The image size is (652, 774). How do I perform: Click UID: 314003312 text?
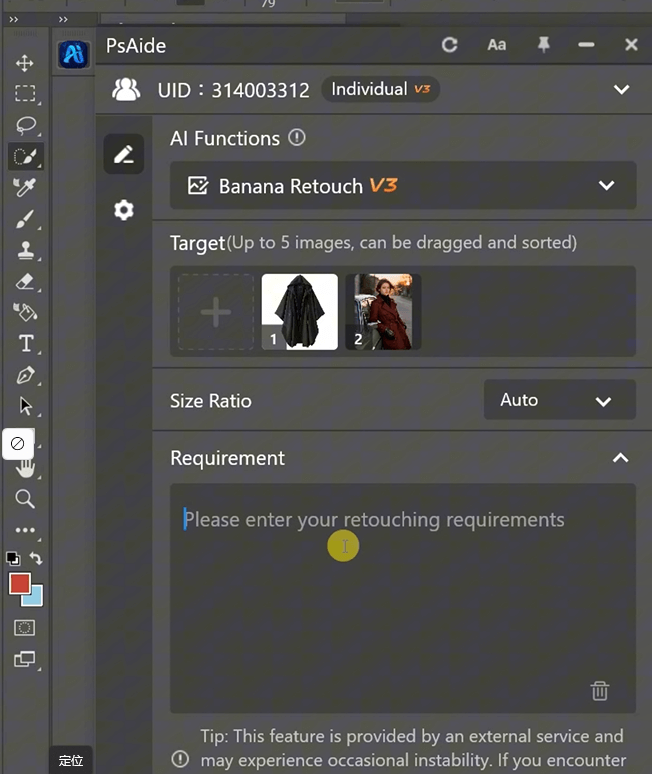point(233,90)
